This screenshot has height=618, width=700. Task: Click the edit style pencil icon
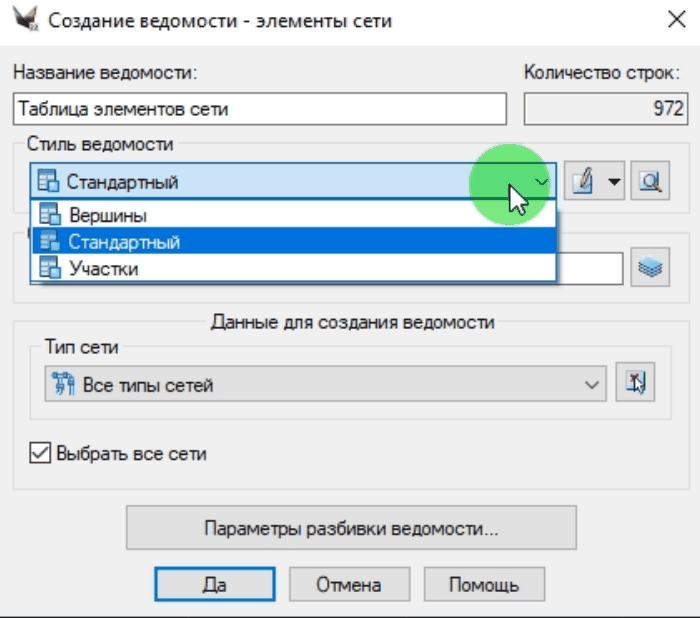point(583,181)
